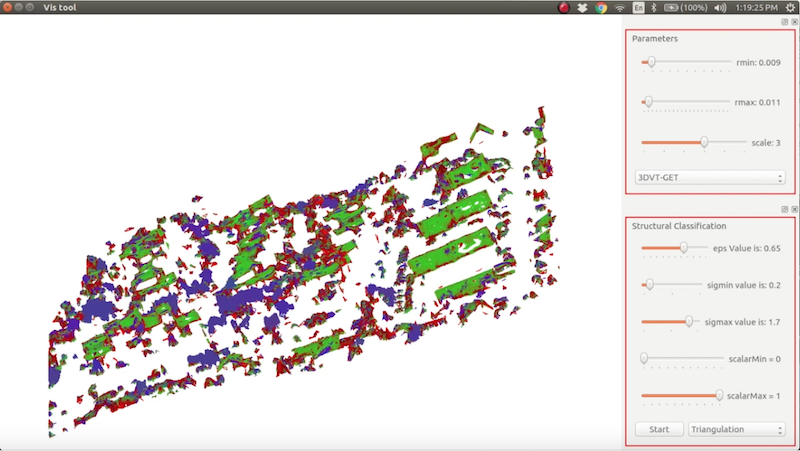
Task: Float the Parameters dock panel
Action: 785,22
